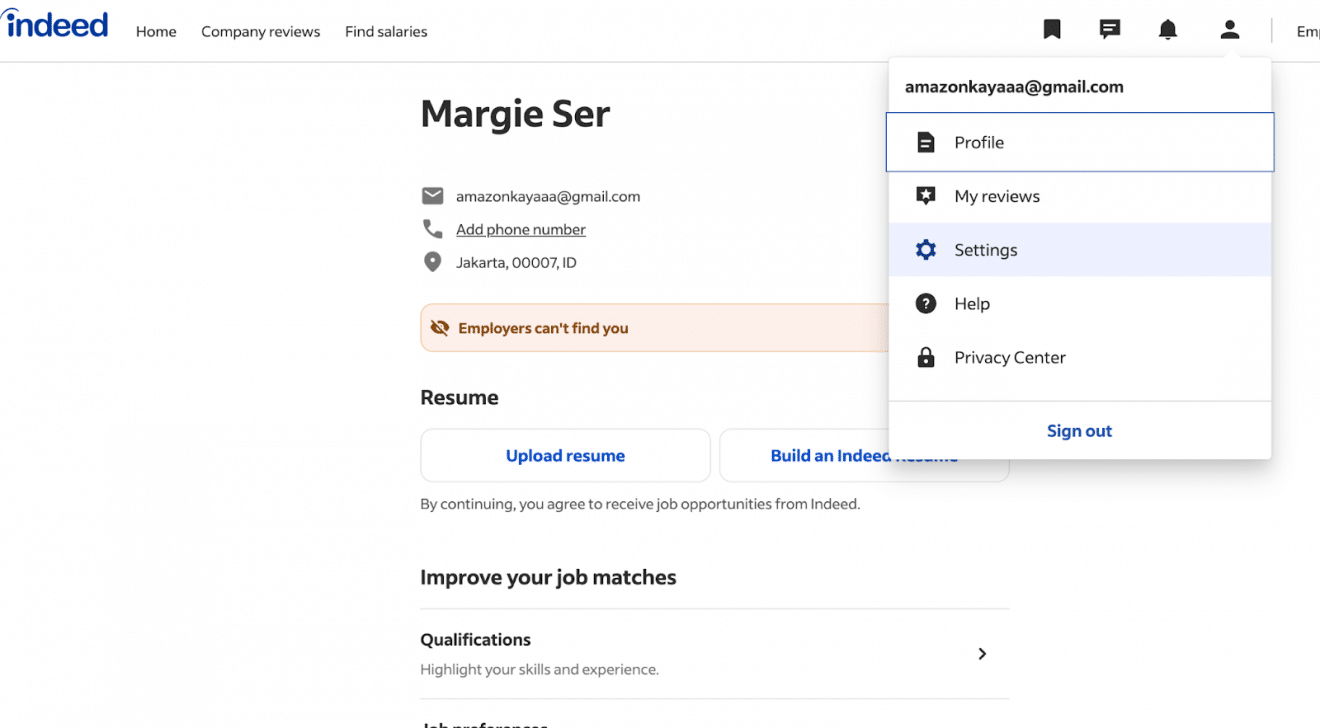Screen dimensions: 1320x728
Task: Go to Home in the navigation bar
Action: [156, 31]
